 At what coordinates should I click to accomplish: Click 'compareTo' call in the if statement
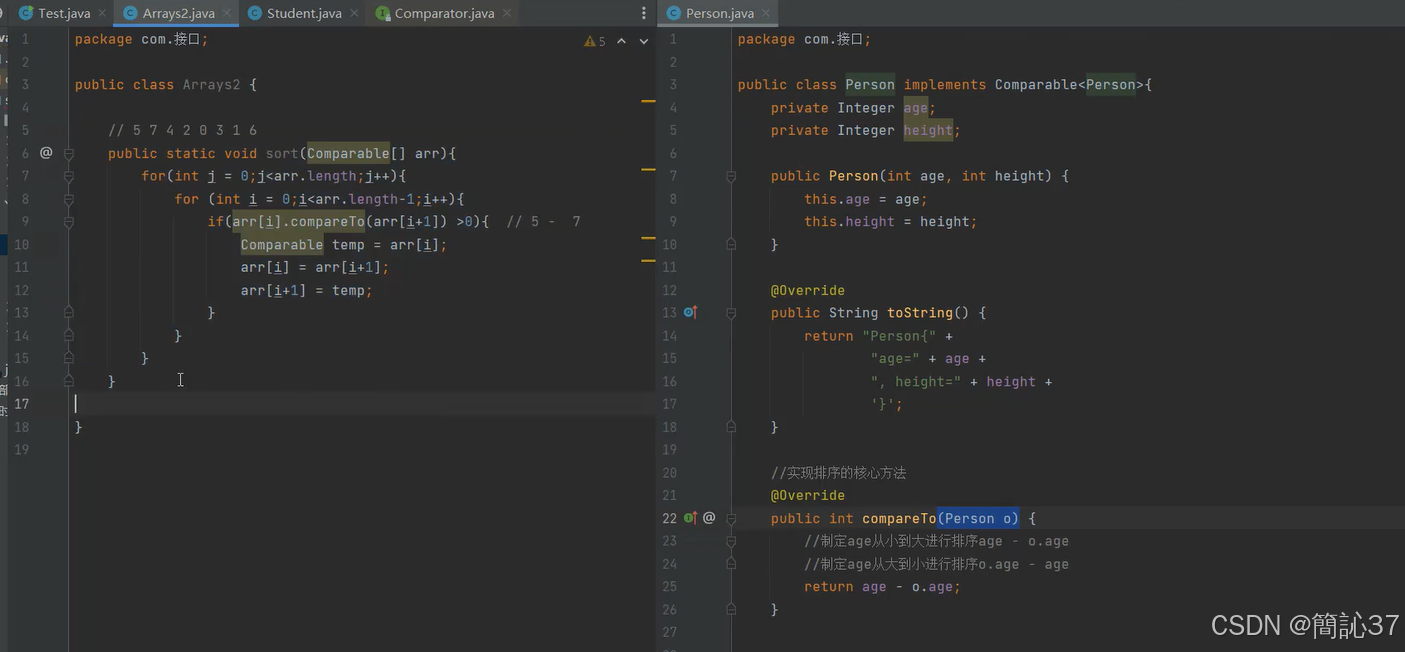(328, 222)
